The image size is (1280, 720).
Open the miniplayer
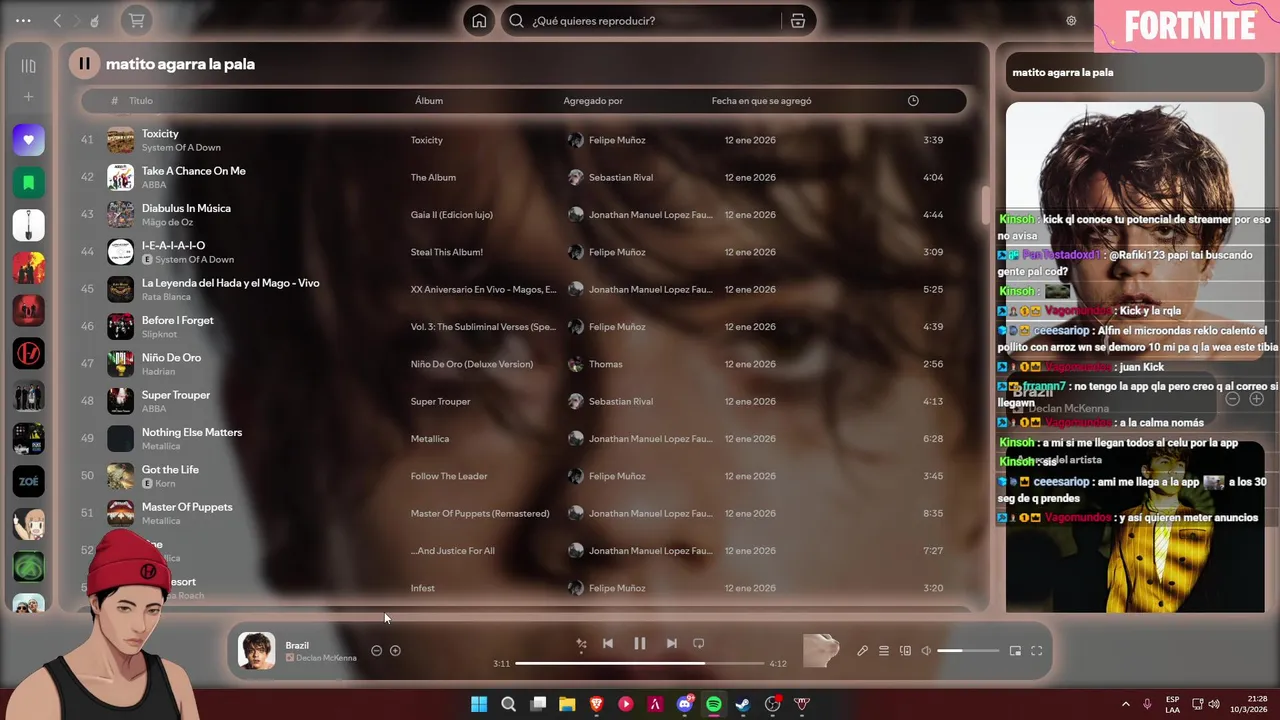[1015, 651]
